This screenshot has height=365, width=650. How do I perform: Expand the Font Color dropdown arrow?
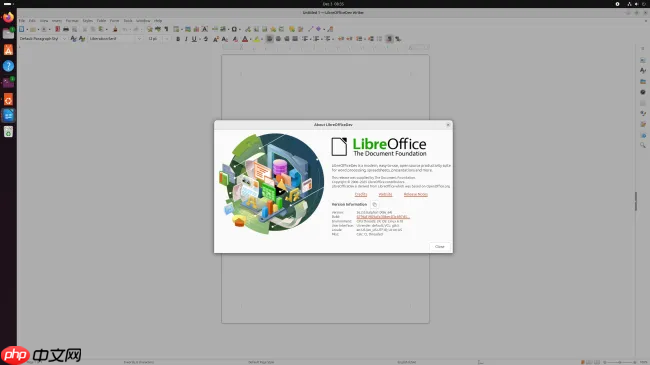[x=250, y=39]
